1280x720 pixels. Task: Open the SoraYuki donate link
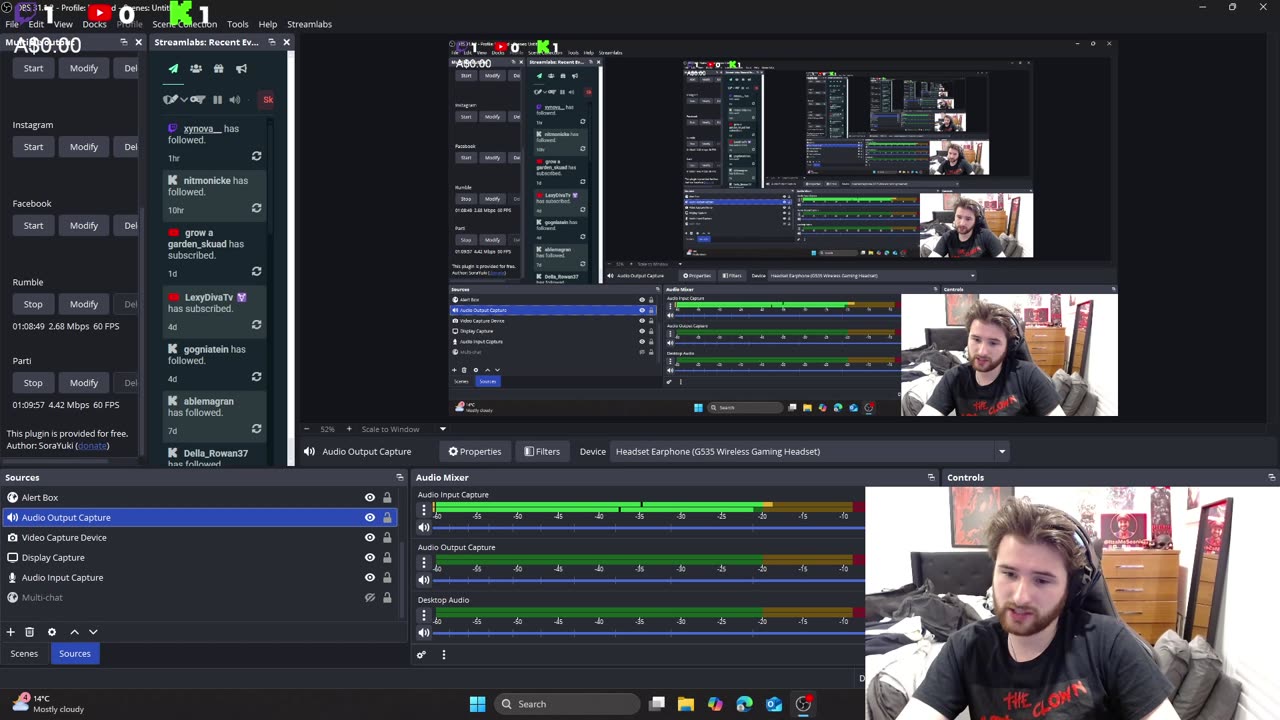click(x=92, y=446)
